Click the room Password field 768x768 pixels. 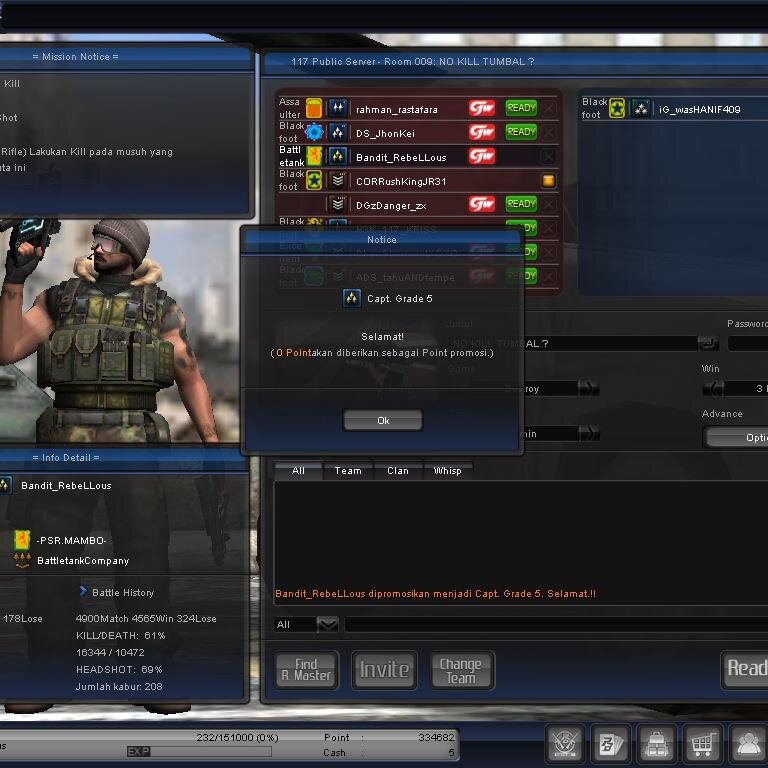(x=748, y=343)
